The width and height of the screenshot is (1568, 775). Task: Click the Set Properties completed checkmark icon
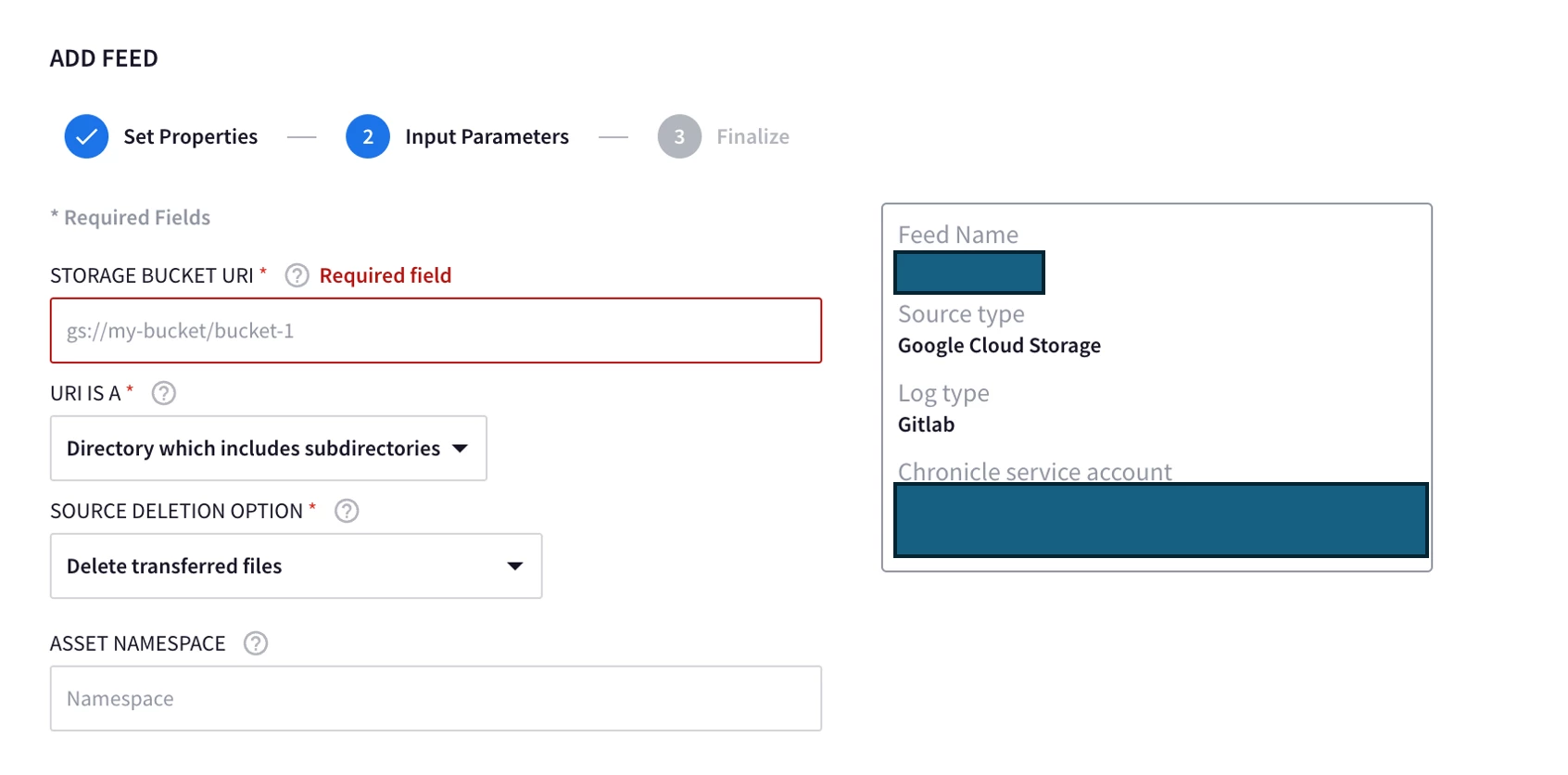86,136
